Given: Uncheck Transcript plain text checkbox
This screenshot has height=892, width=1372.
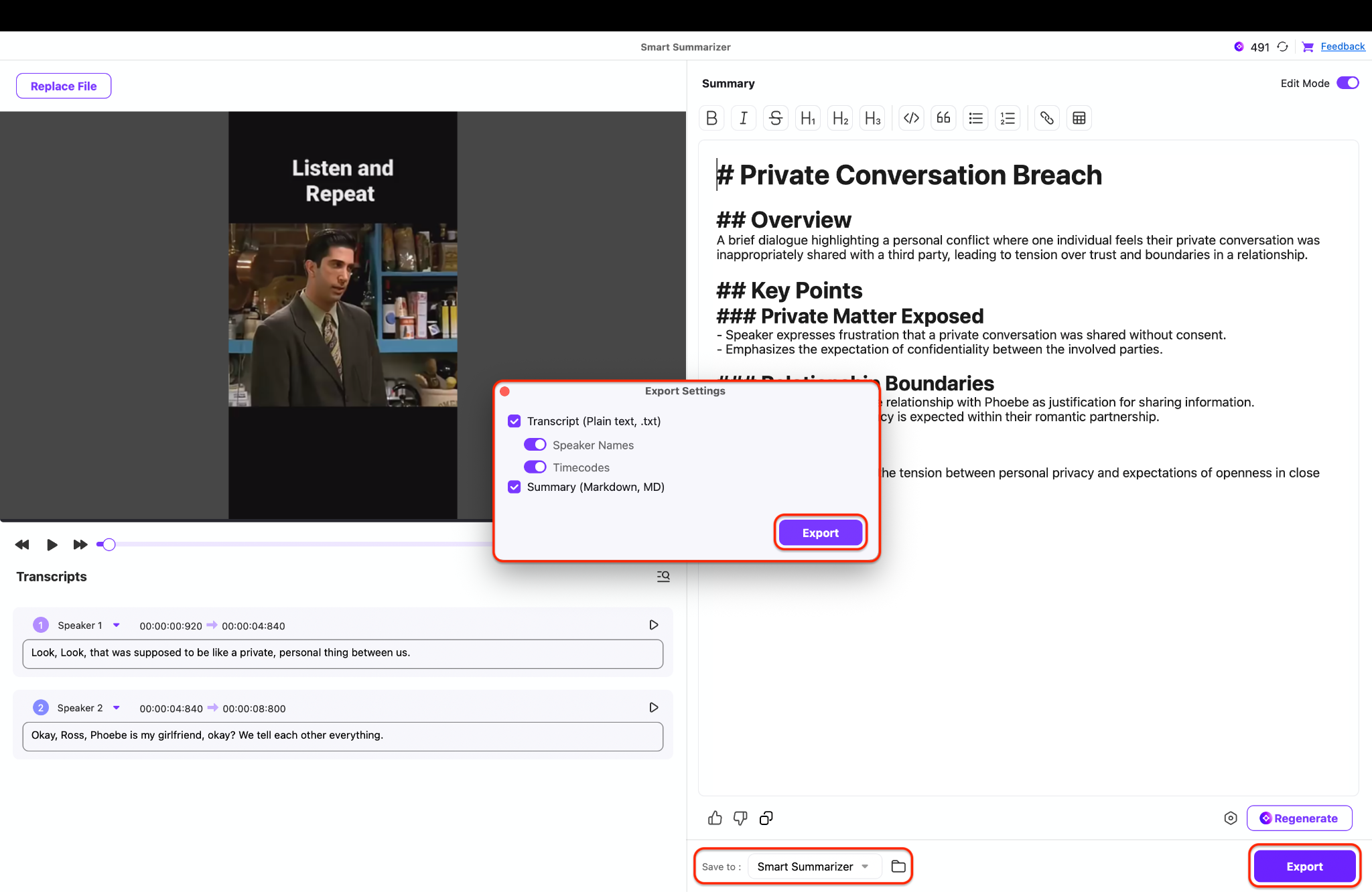Looking at the screenshot, I should pos(514,421).
